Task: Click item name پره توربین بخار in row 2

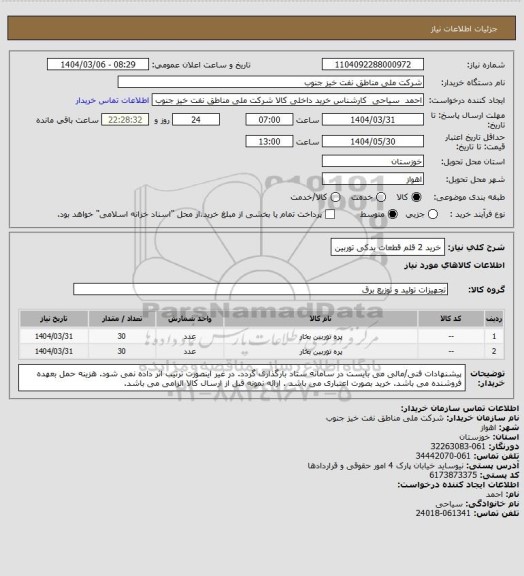Action: tap(320, 352)
